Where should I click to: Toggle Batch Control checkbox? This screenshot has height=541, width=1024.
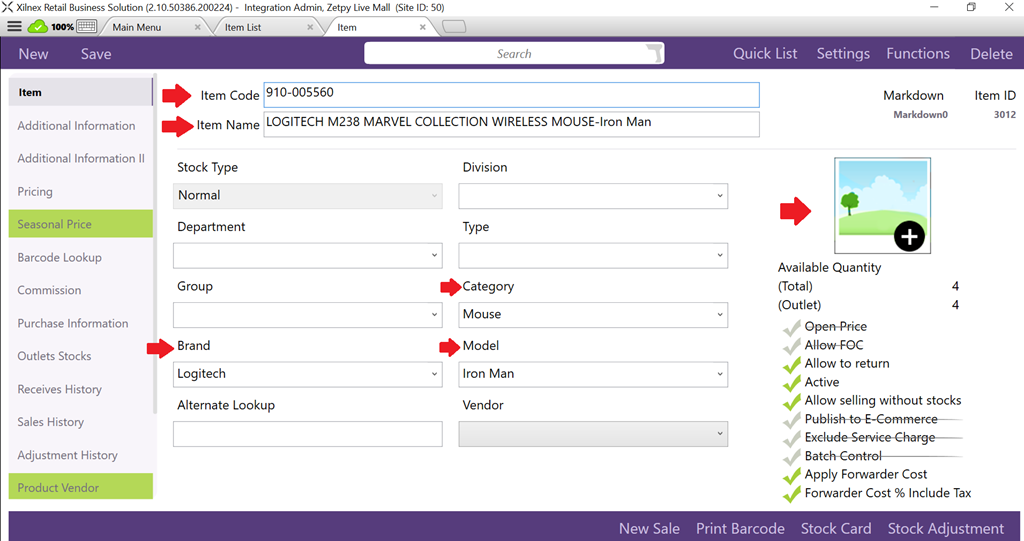pos(792,457)
